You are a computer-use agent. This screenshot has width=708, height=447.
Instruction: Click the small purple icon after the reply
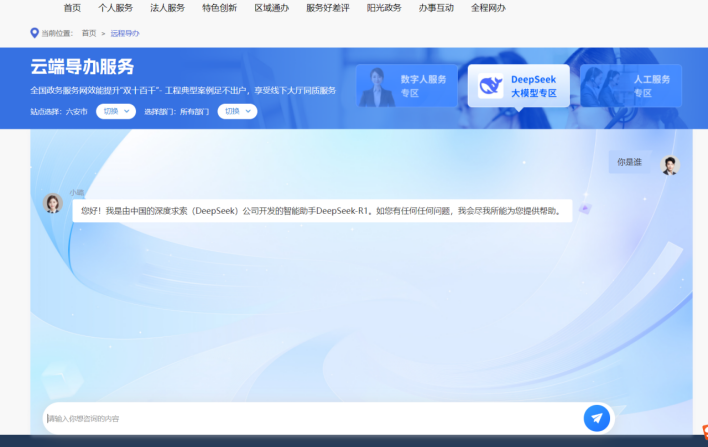[585, 209]
